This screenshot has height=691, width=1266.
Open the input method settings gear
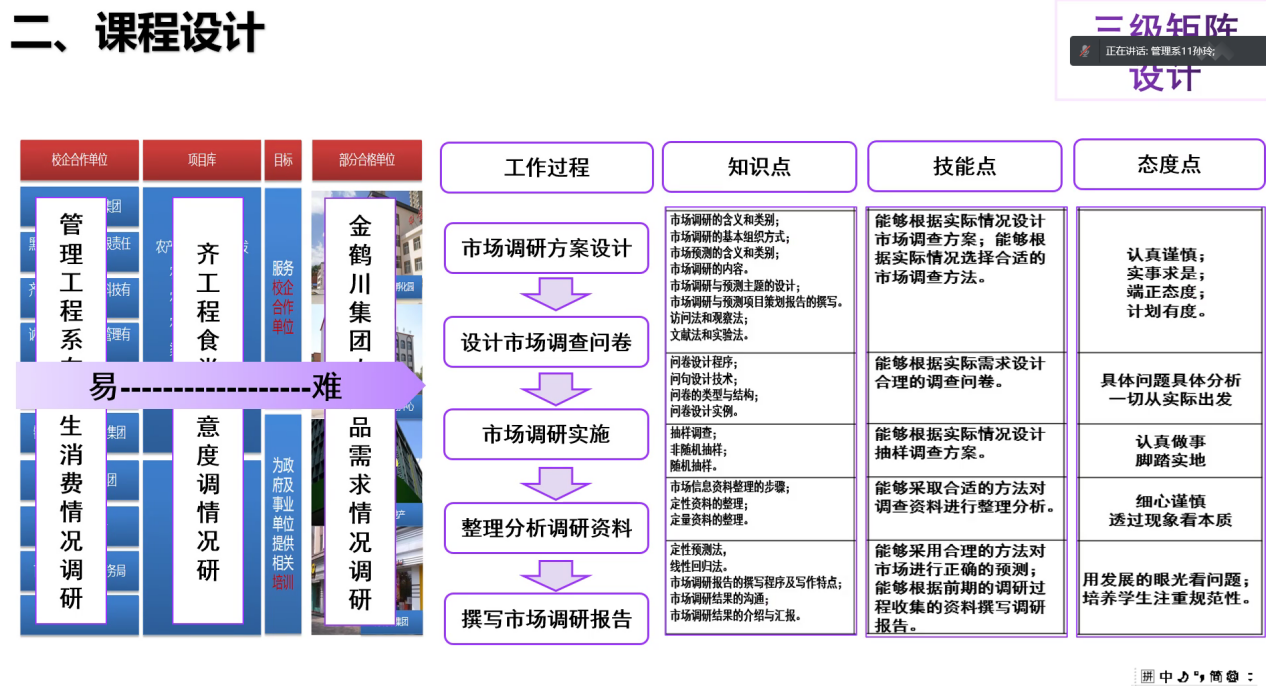(x=1232, y=676)
